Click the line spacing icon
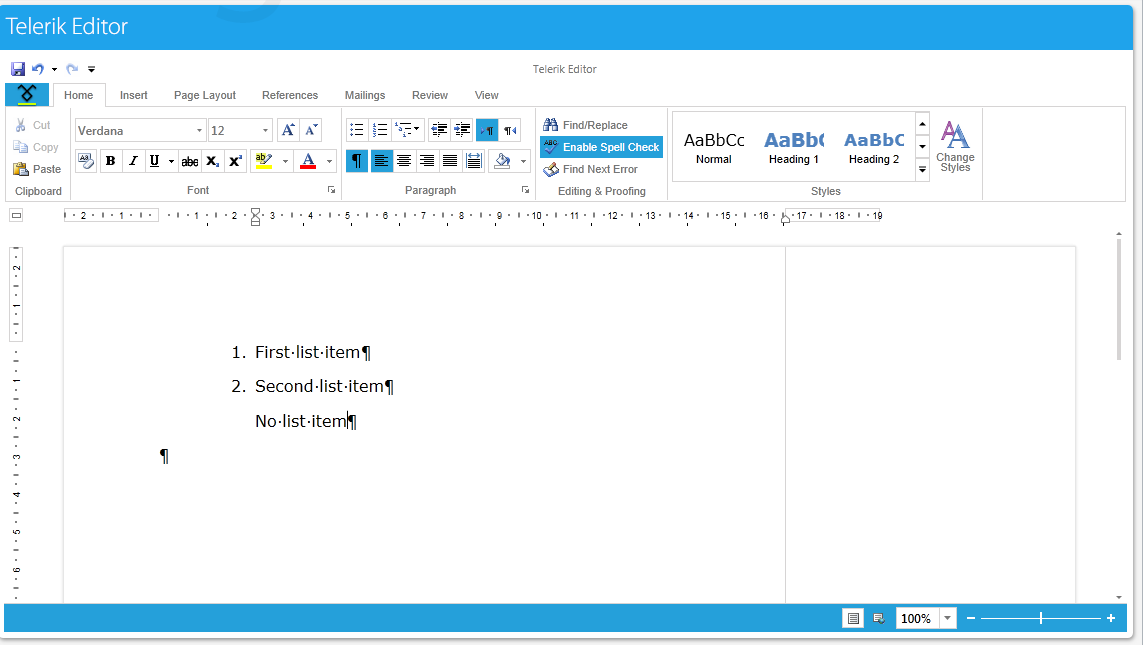This screenshot has width=1143, height=645. click(474, 161)
